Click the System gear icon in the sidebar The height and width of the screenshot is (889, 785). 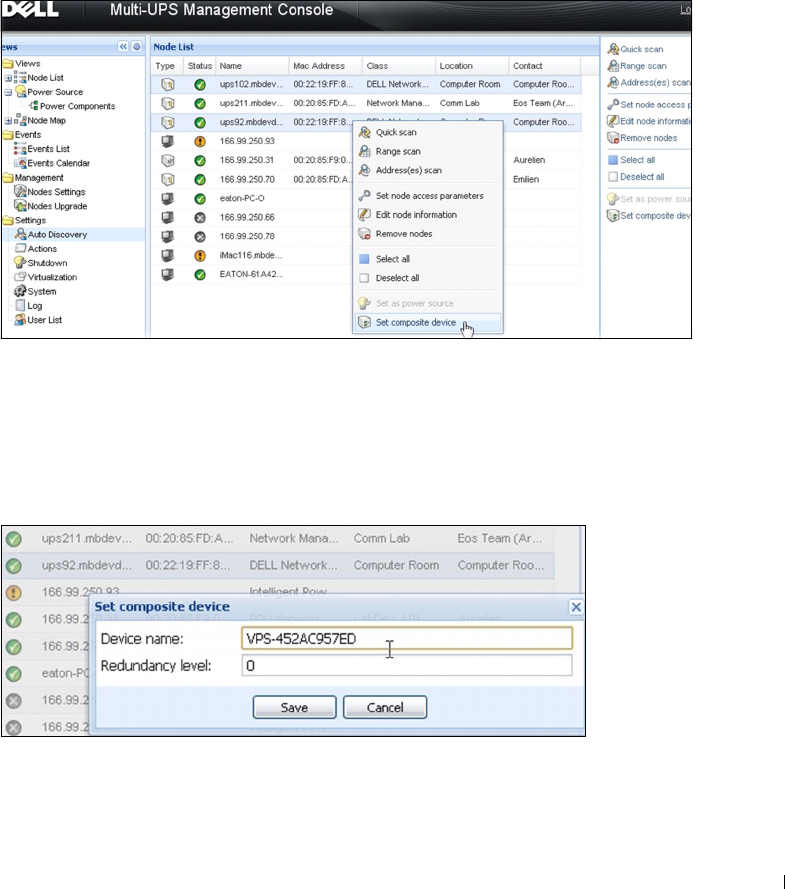(x=20, y=291)
